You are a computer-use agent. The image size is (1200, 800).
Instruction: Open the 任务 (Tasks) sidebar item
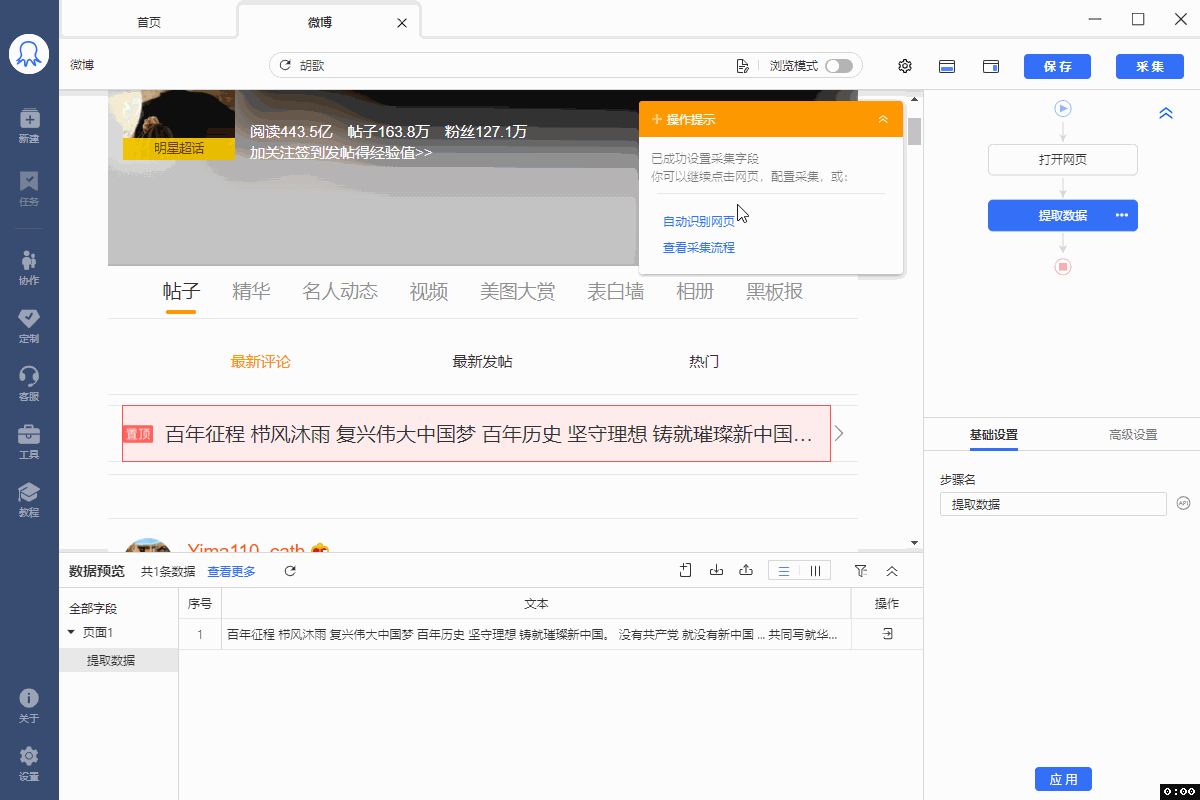click(x=29, y=188)
